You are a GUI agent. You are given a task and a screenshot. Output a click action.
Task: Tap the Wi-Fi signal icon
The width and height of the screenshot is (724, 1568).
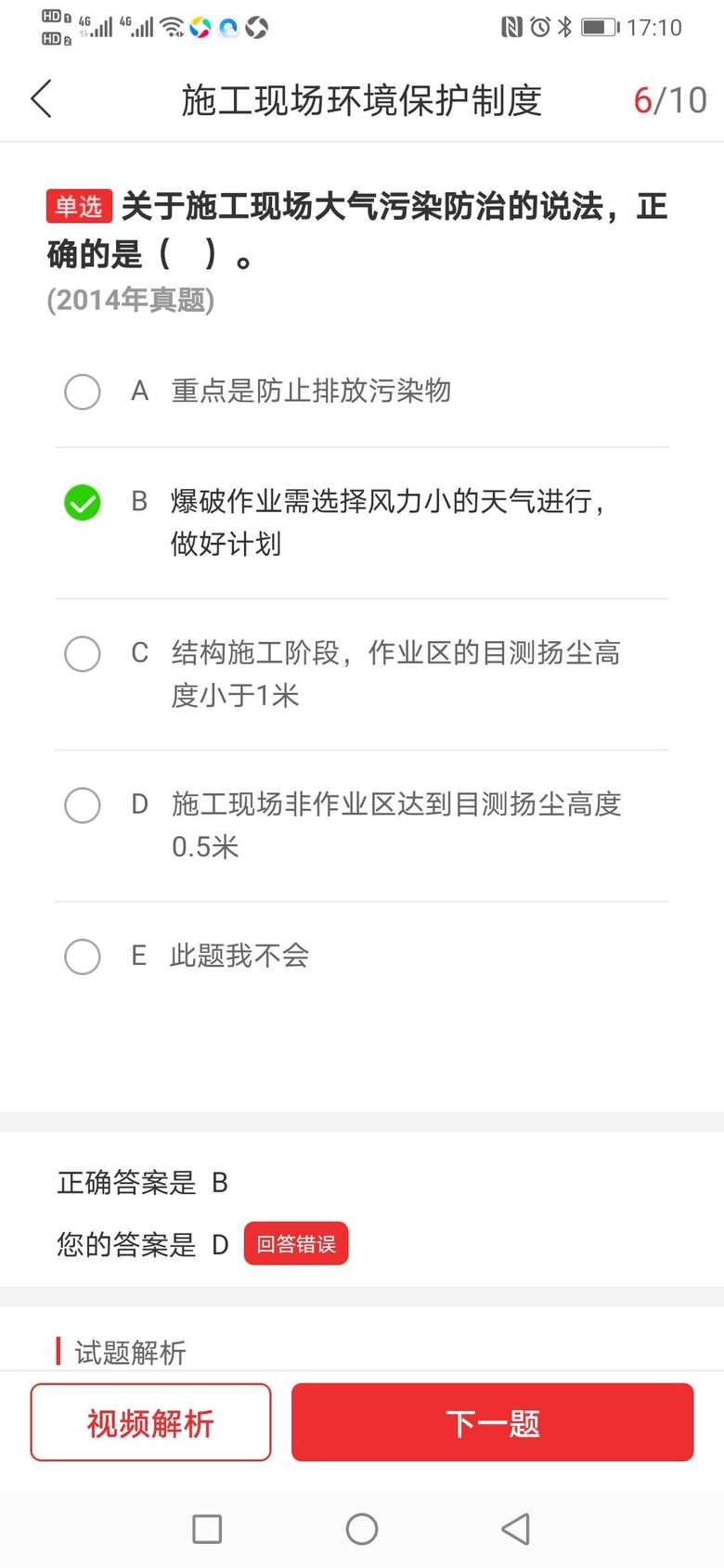click(172, 28)
